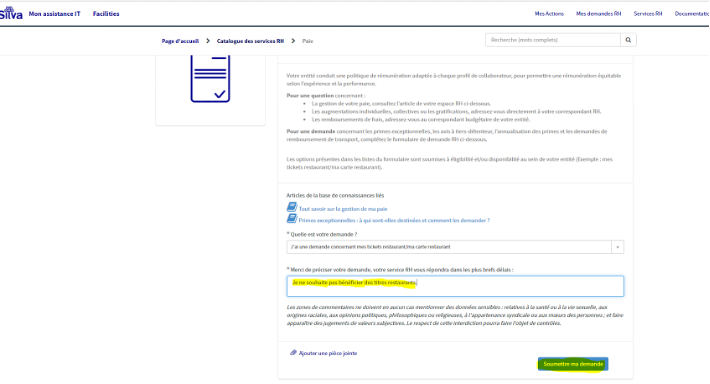The width and height of the screenshot is (710, 384).
Task: Click second breadcrumb chevron before Paie
Action: [x=293, y=41]
